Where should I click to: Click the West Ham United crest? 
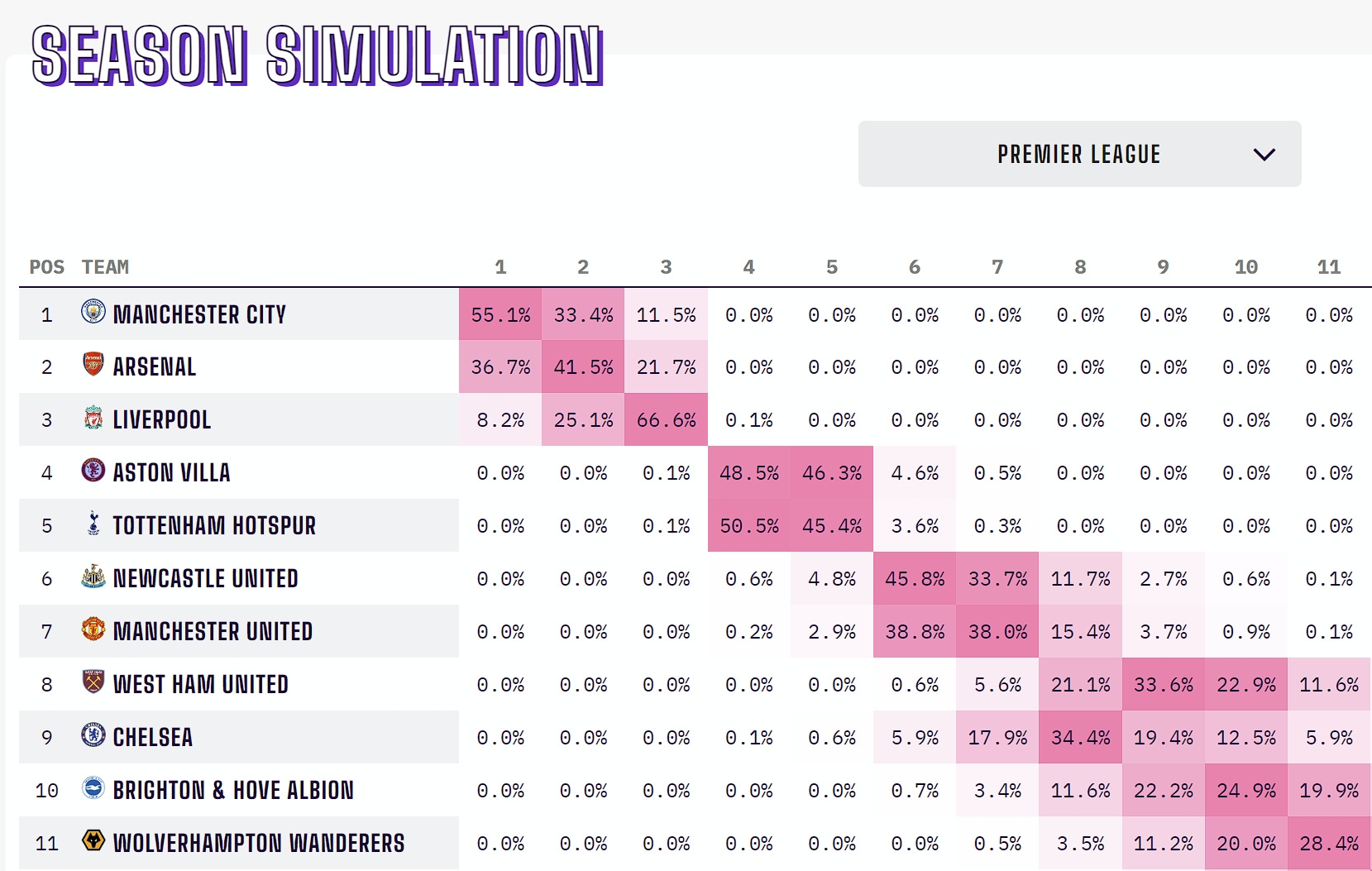click(93, 682)
